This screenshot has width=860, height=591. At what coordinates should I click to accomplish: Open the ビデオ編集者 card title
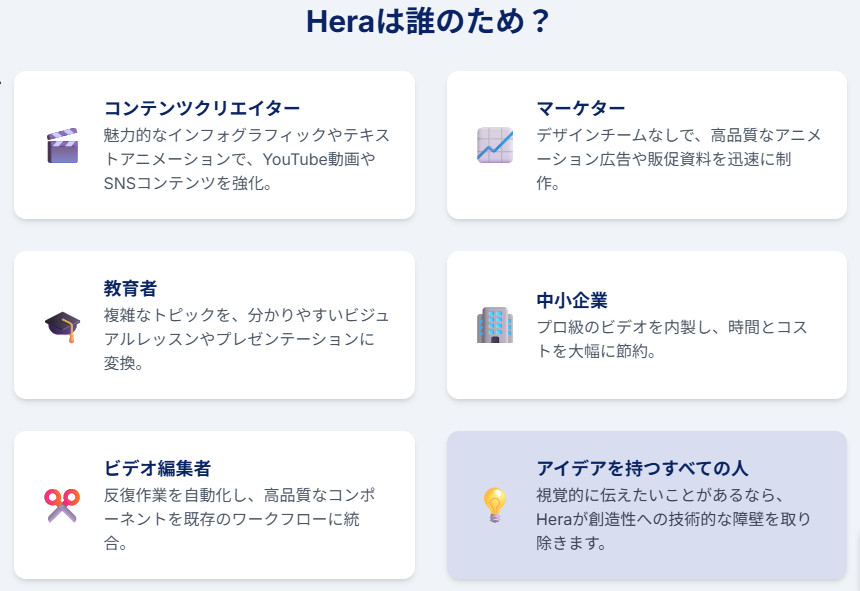(157, 468)
